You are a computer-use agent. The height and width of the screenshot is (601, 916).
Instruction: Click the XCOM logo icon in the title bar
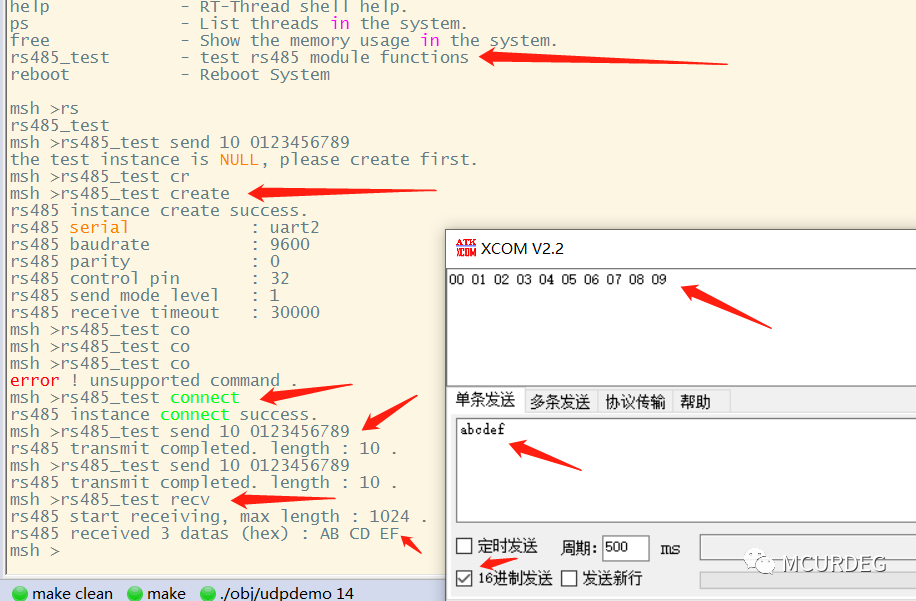pyautogui.click(x=467, y=249)
